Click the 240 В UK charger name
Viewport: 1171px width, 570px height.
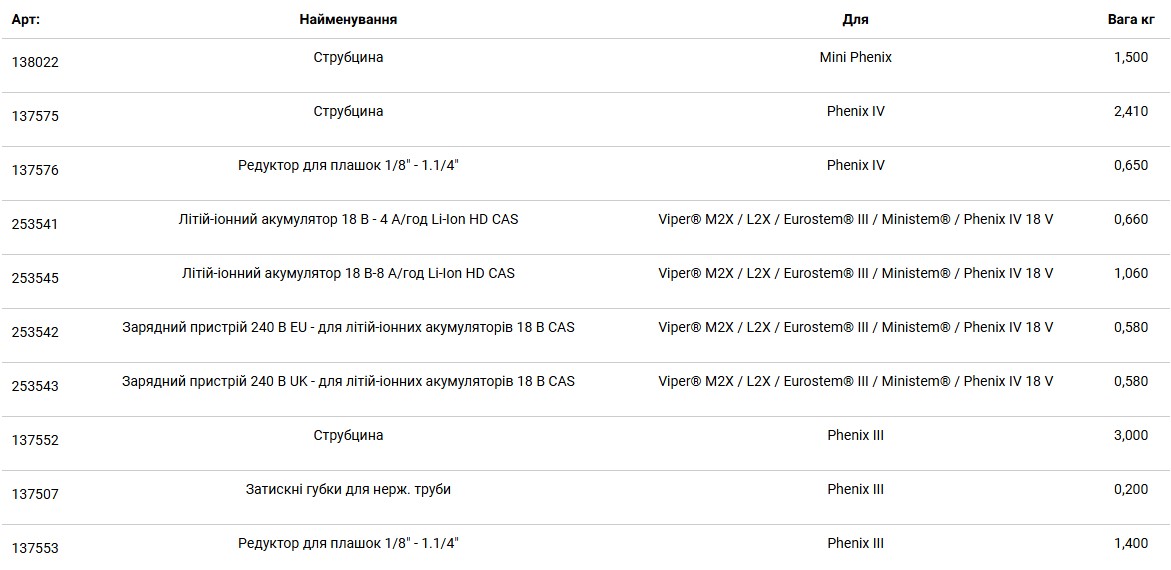(348, 381)
